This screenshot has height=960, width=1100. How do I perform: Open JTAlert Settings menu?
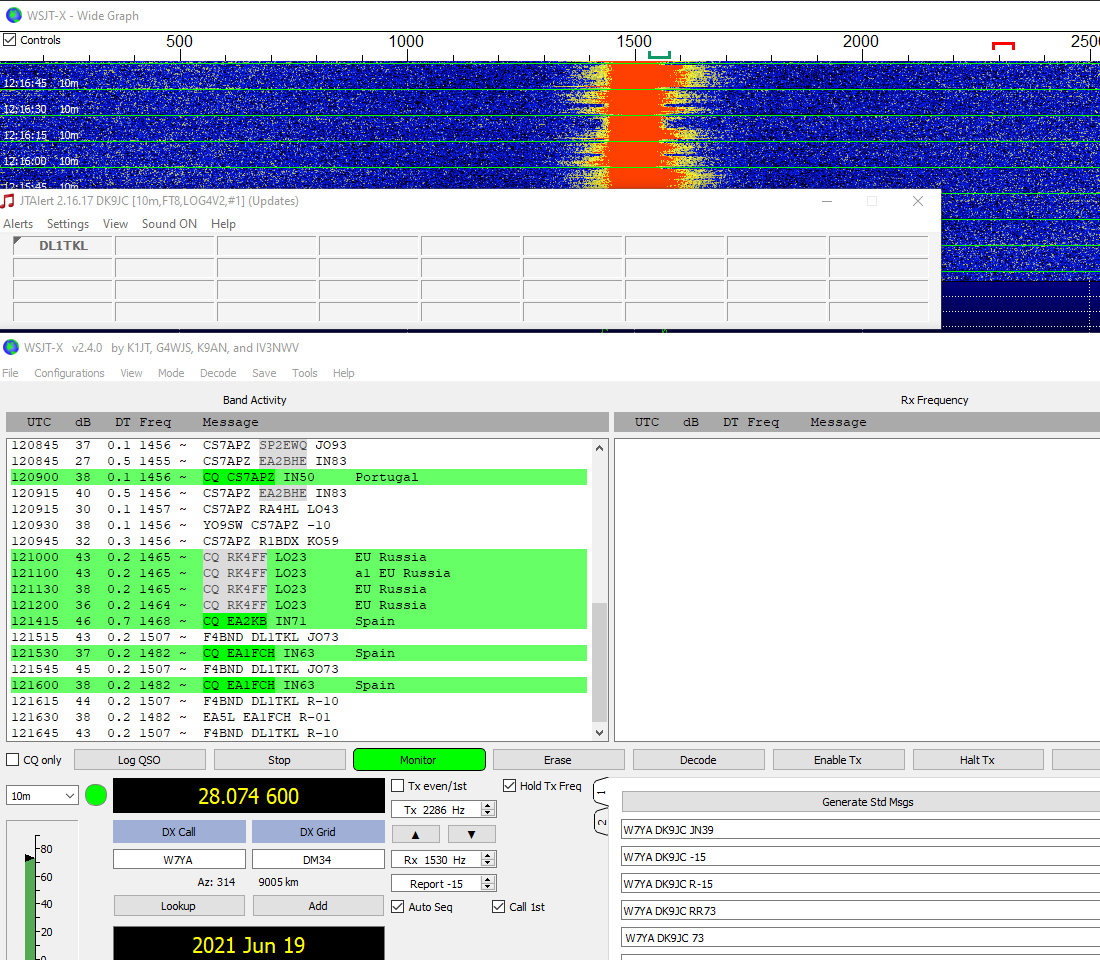click(x=68, y=224)
